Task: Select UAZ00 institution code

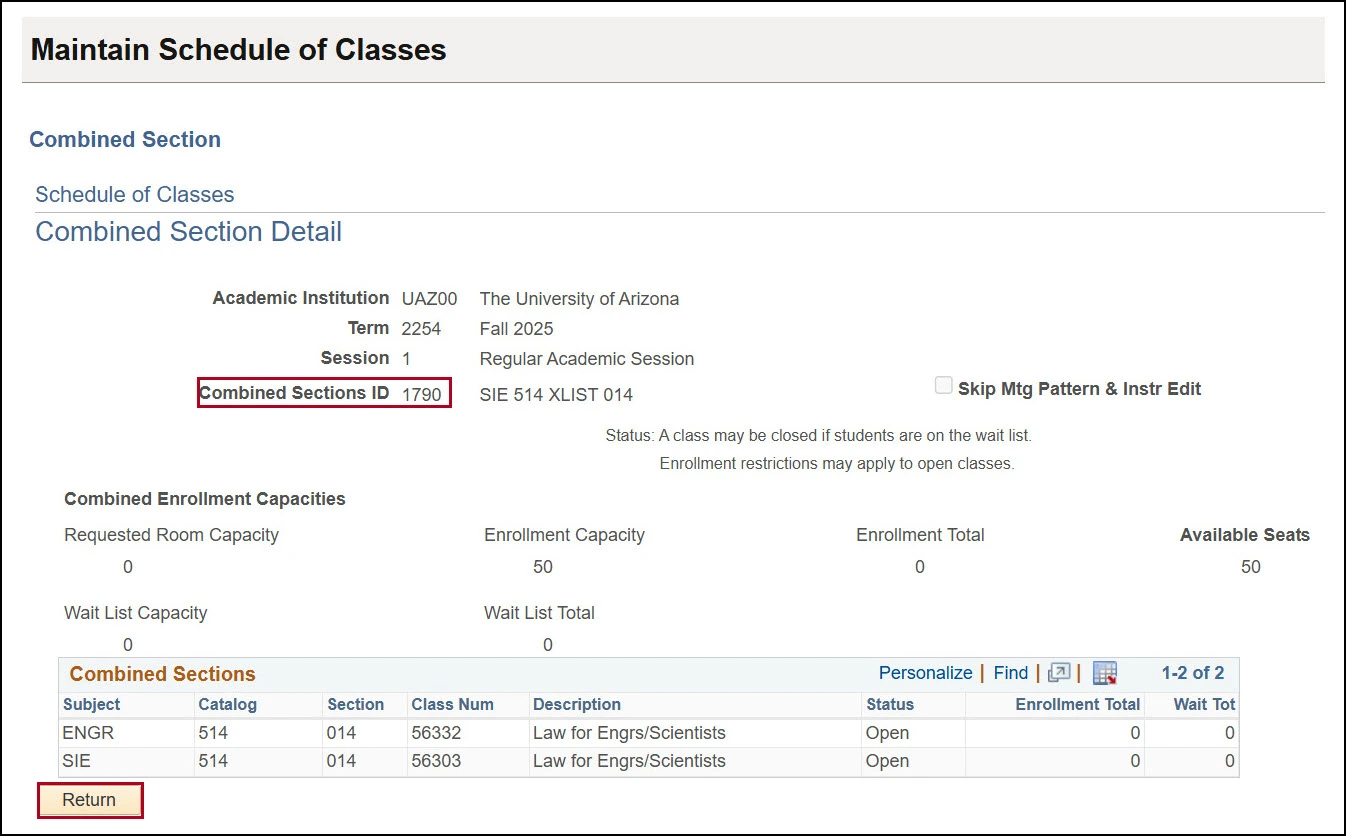Action: click(x=429, y=299)
